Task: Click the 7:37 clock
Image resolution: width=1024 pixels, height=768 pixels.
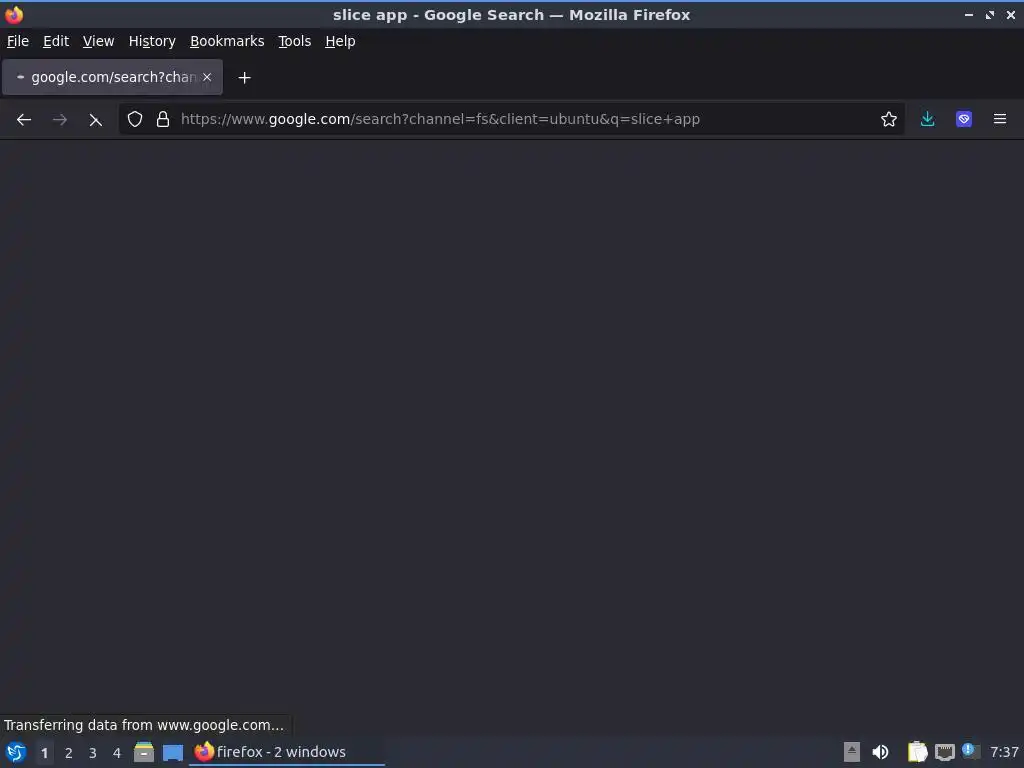Action: [1004, 752]
